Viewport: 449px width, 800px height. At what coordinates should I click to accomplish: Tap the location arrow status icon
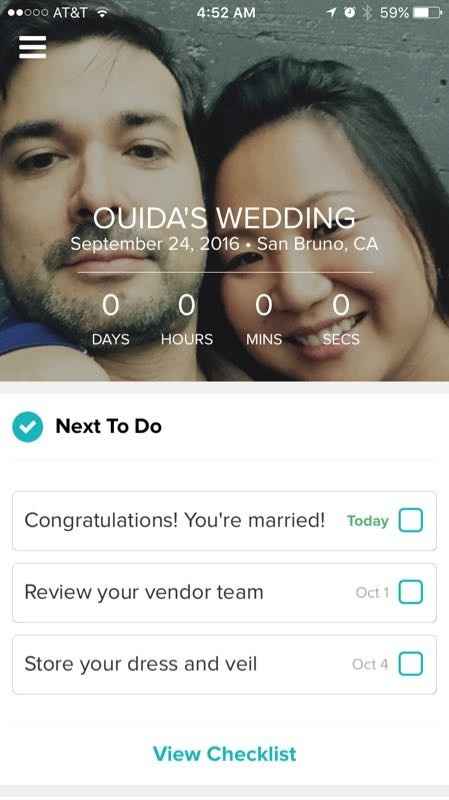pos(332,12)
